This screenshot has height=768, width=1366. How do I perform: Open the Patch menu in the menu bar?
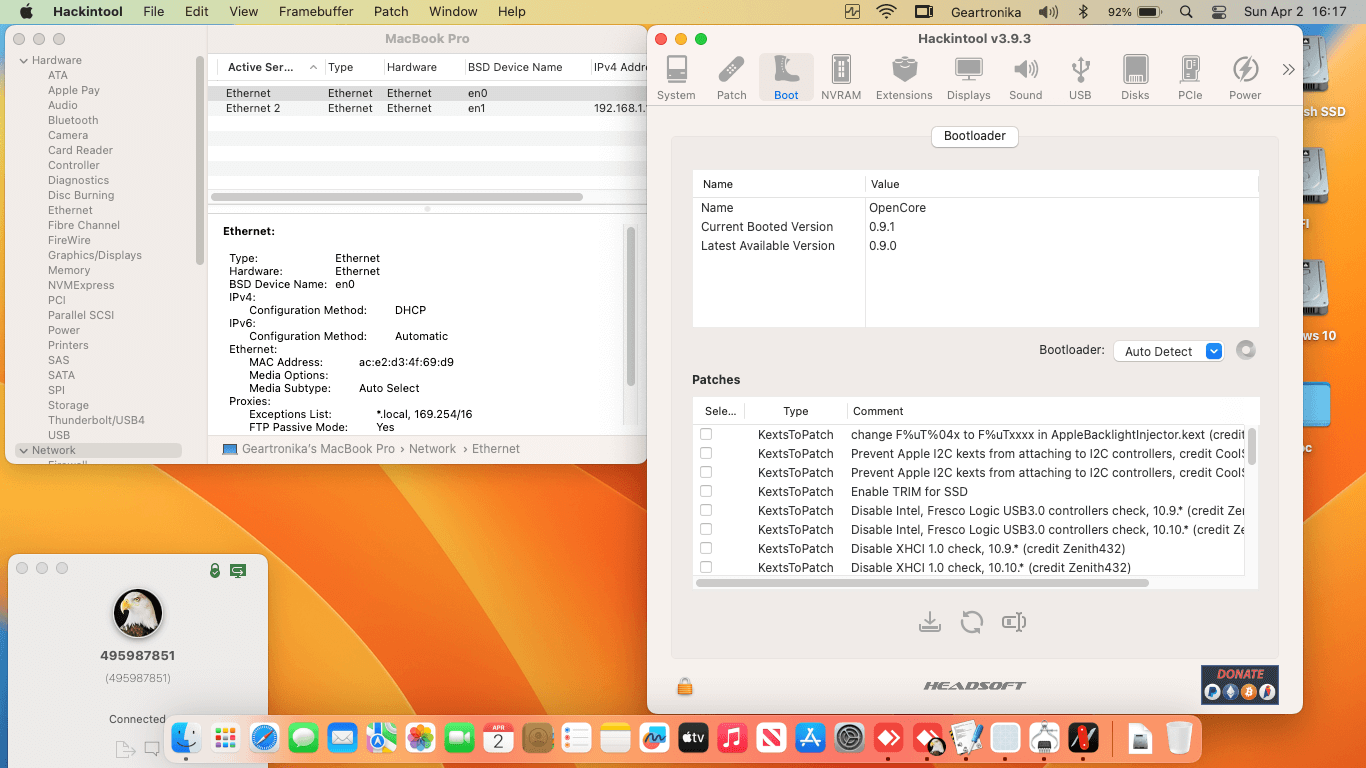(391, 12)
